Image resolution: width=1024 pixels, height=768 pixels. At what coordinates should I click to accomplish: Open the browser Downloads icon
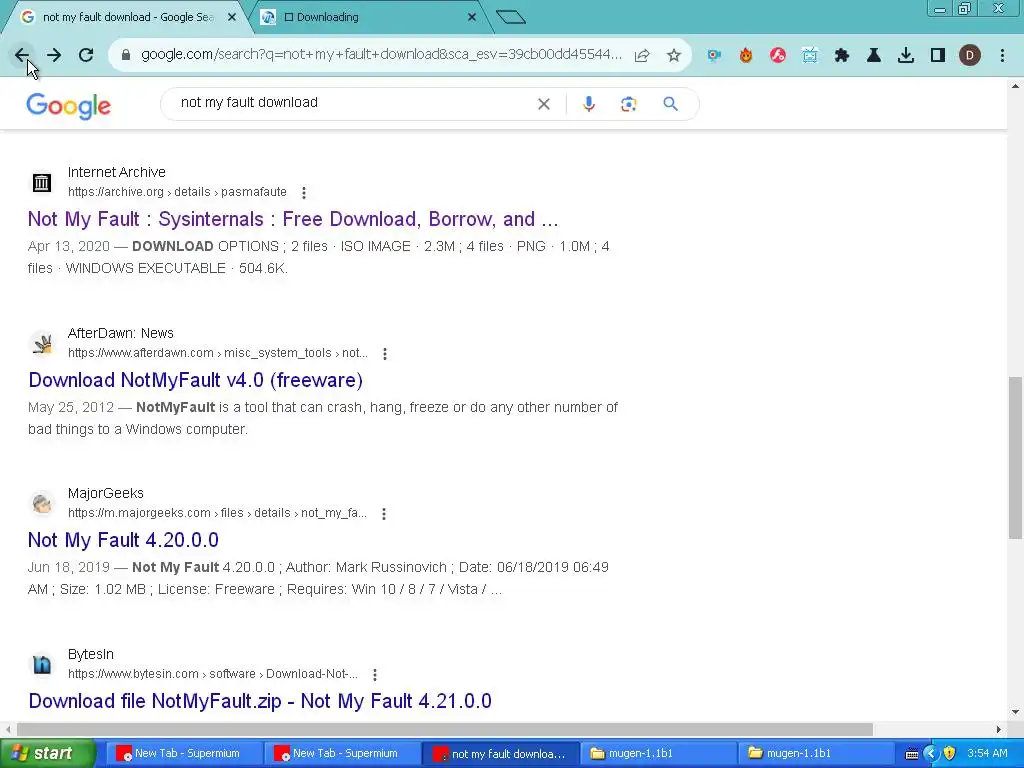click(x=906, y=56)
